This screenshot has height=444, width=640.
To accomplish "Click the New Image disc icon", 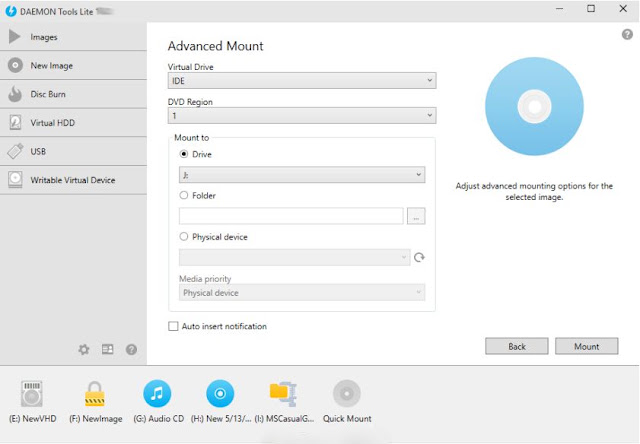I will point(15,65).
